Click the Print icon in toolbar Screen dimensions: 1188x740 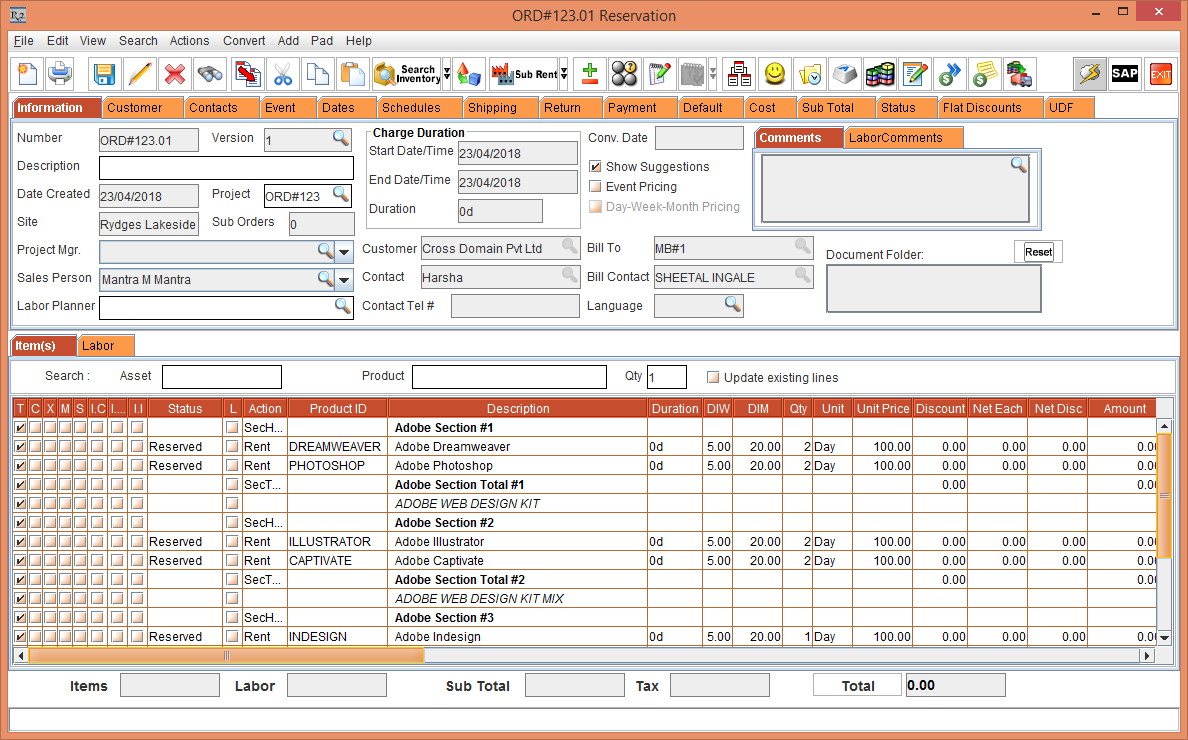coord(61,74)
